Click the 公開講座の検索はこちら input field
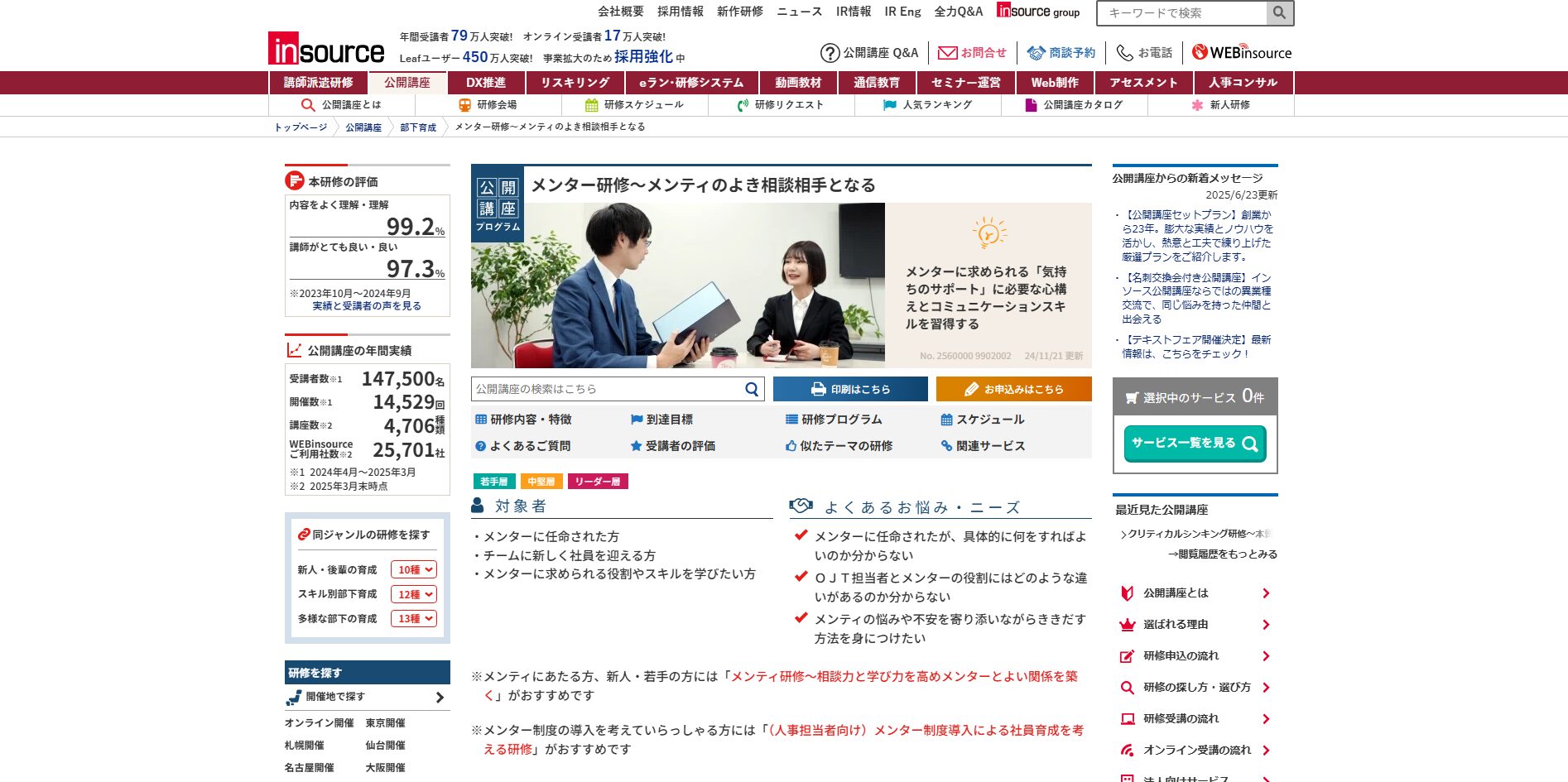The height and width of the screenshot is (782, 1568). [x=606, y=389]
